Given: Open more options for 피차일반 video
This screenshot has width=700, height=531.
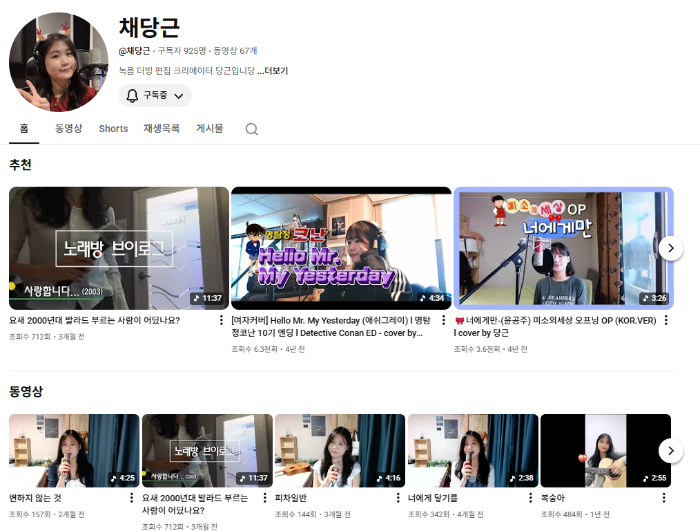Looking at the screenshot, I should click(397, 498).
